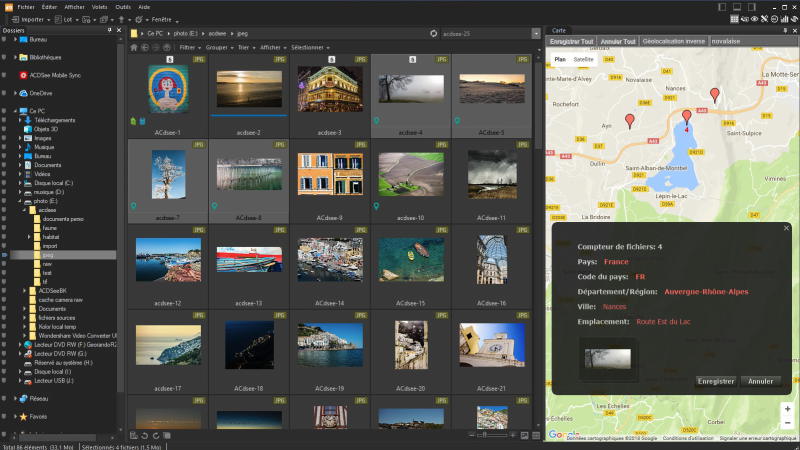Open the Grouper dropdown
The width and height of the screenshot is (800, 450).
coord(219,47)
